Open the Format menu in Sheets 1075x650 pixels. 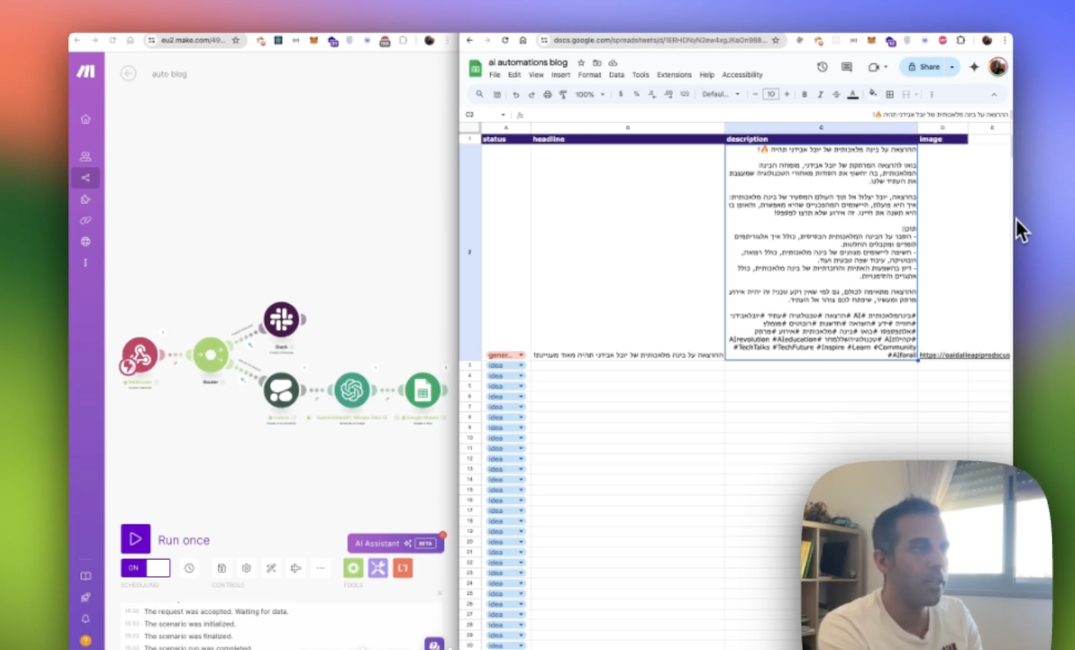point(589,75)
